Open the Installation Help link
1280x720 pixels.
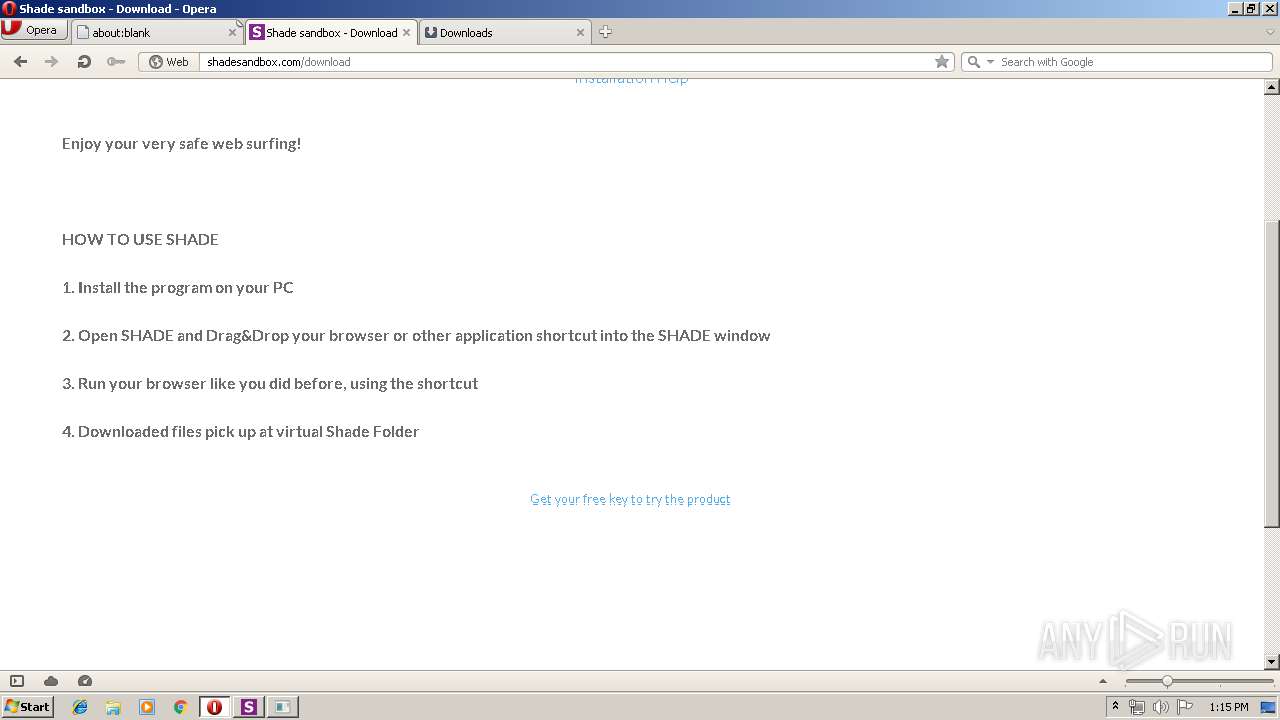tap(631, 79)
